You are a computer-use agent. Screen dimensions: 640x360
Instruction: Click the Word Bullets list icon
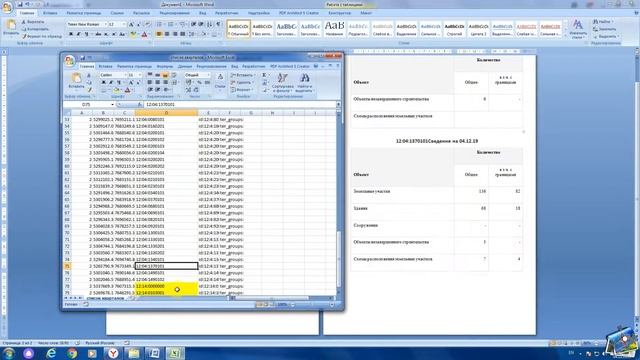tap(160, 24)
